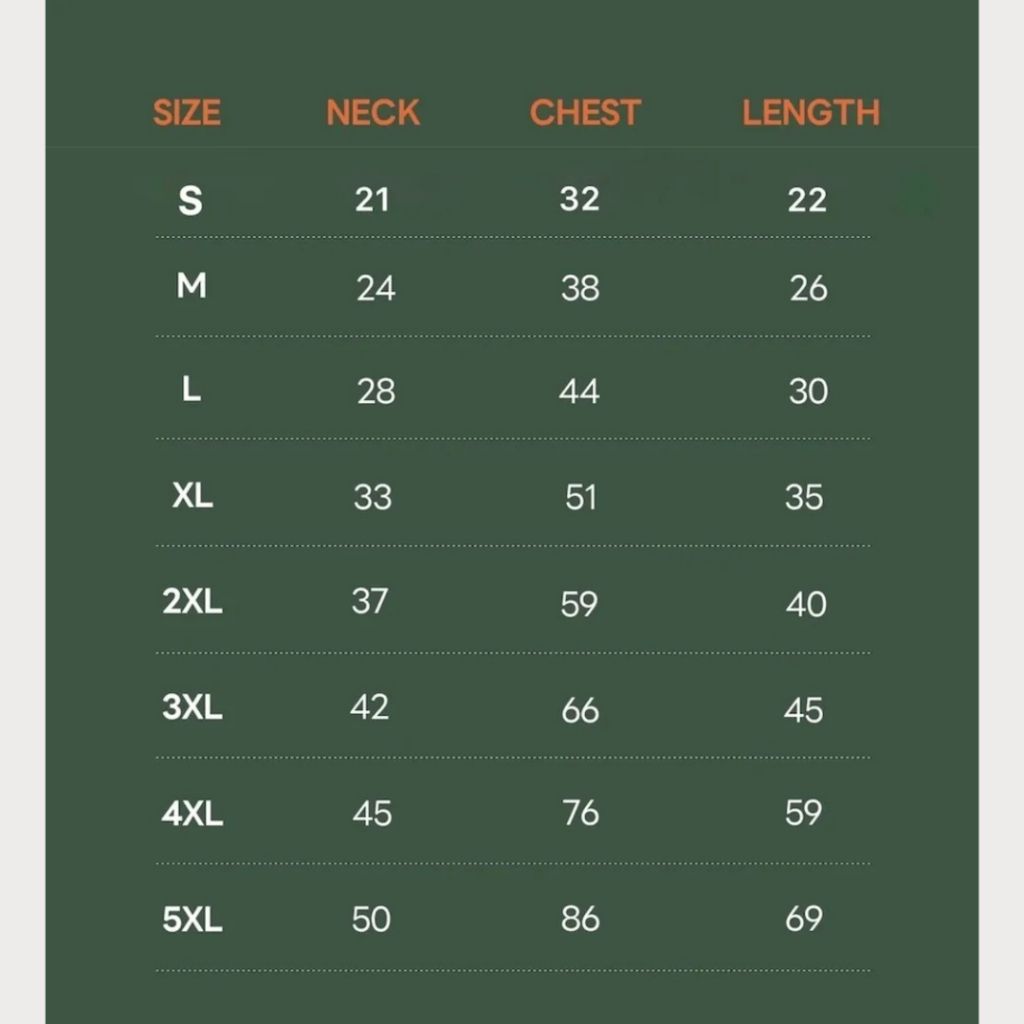Click neck value 21 for size S
This screenshot has width=1024, height=1024.
pyautogui.click(x=372, y=200)
